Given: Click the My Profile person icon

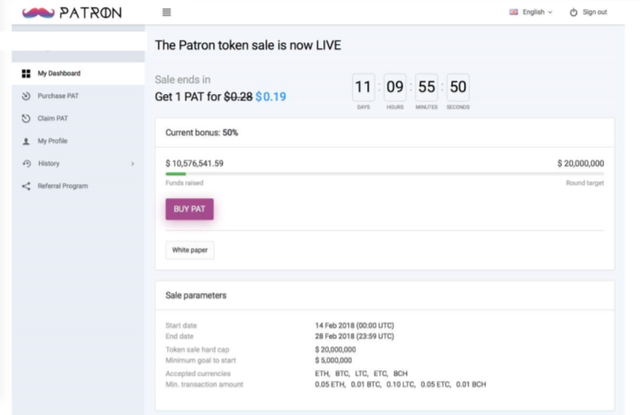Looking at the screenshot, I should (26, 141).
